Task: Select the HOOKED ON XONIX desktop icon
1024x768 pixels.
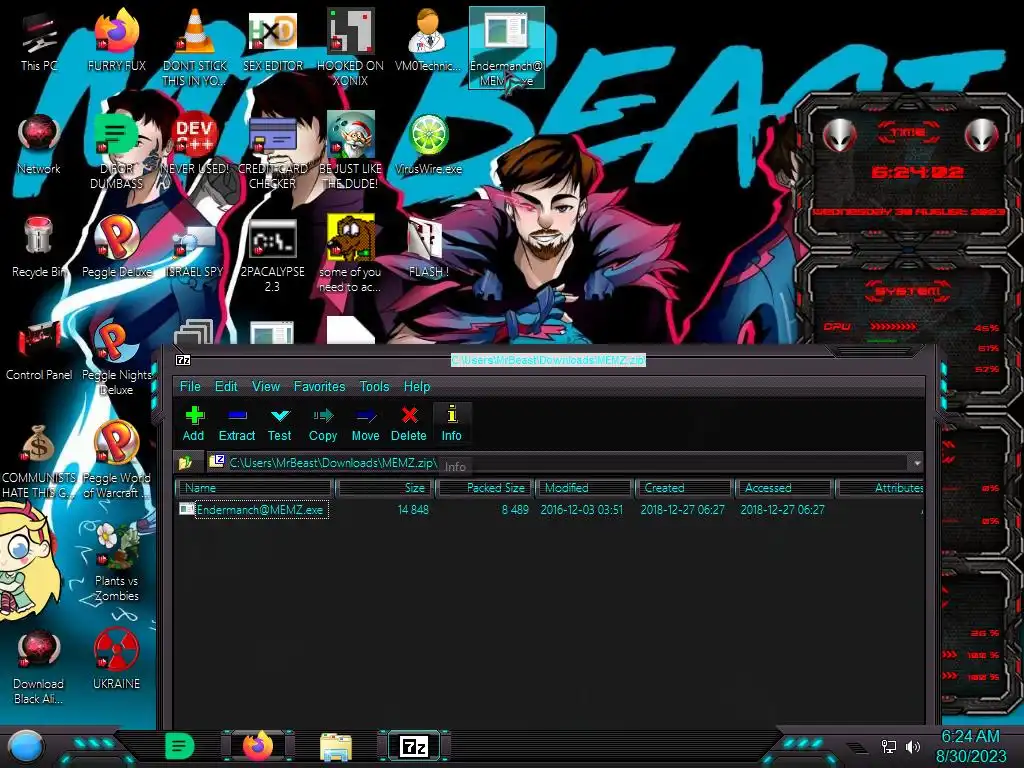Action: 350,47
